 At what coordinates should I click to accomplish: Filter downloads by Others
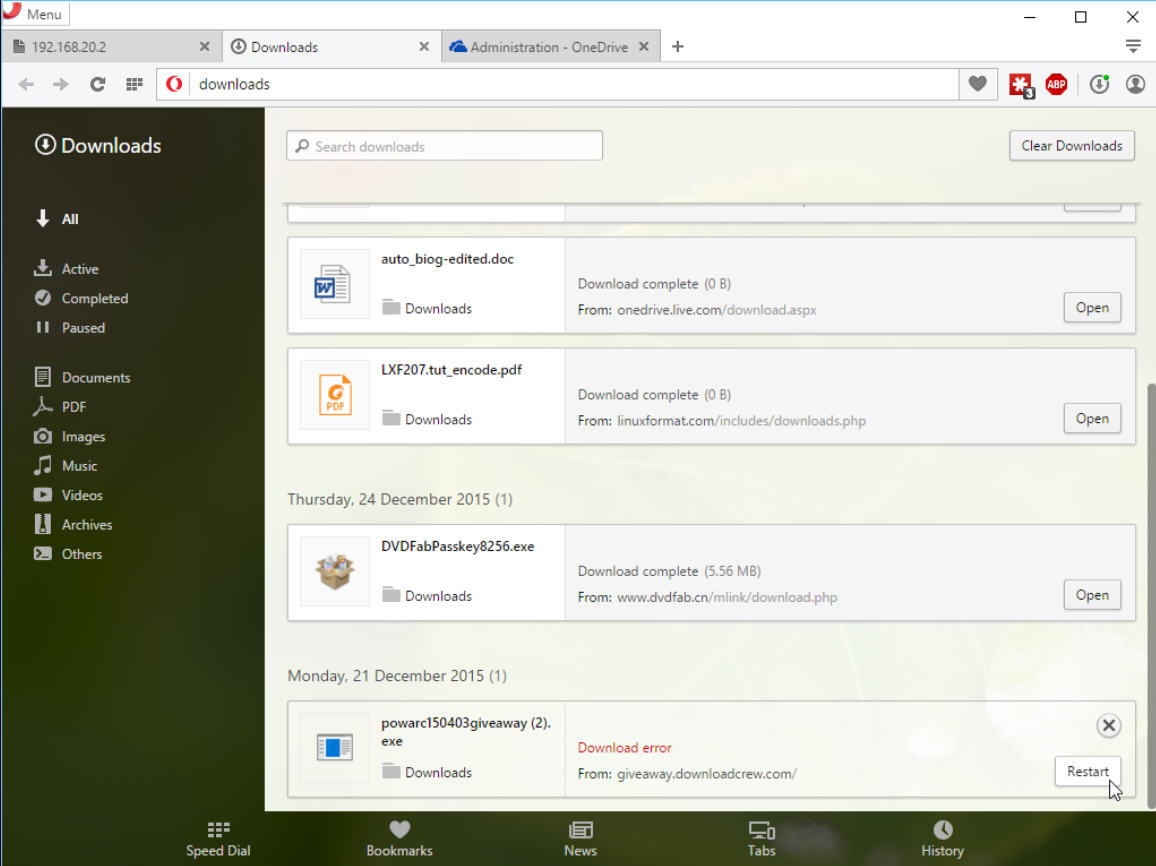[x=68, y=554]
